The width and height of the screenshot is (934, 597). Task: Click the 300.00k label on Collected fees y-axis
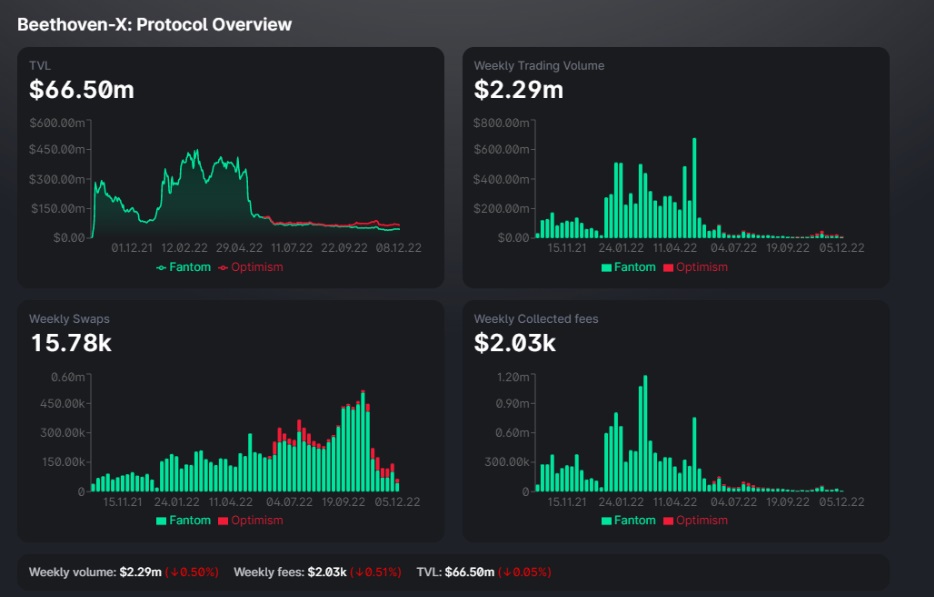(x=507, y=462)
